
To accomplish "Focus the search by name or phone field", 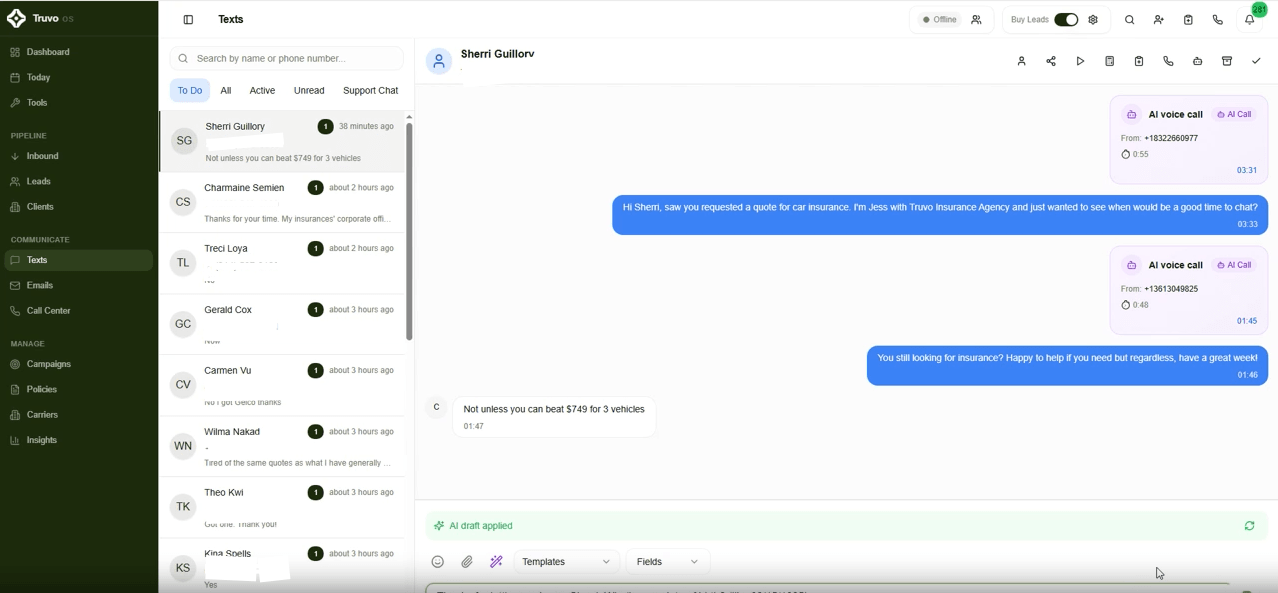I will 287,58.
